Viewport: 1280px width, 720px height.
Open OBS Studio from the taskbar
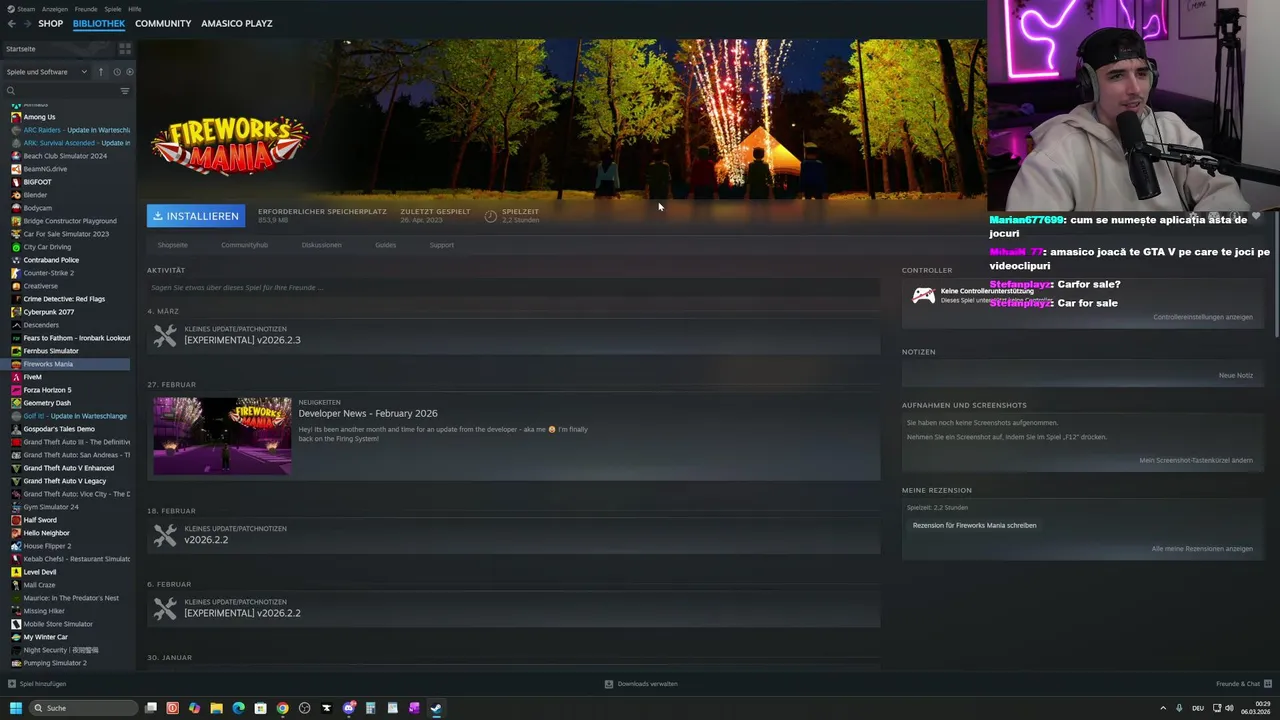click(x=304, y=708)
